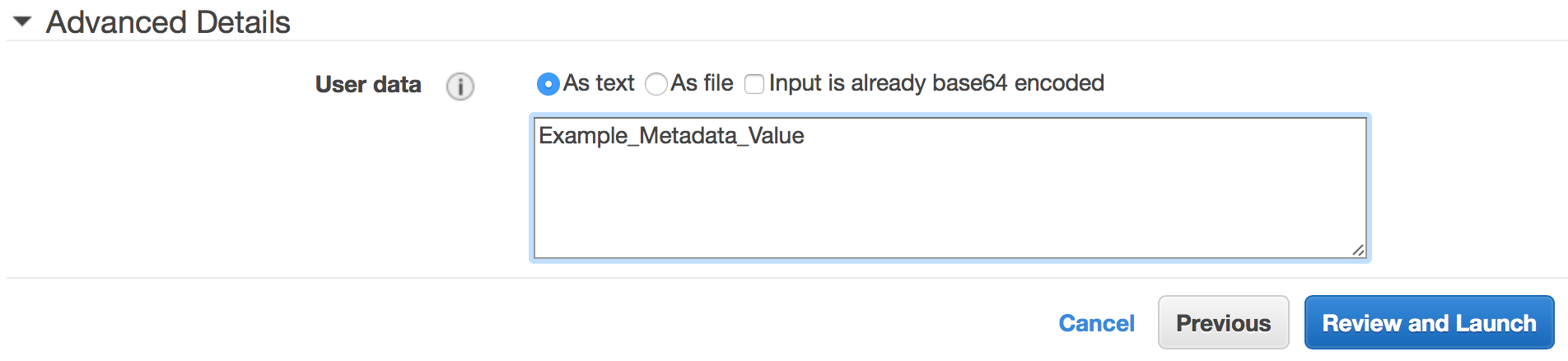
Task: Click the "Input is already base64 encoded" label
Action: [936, 83]
